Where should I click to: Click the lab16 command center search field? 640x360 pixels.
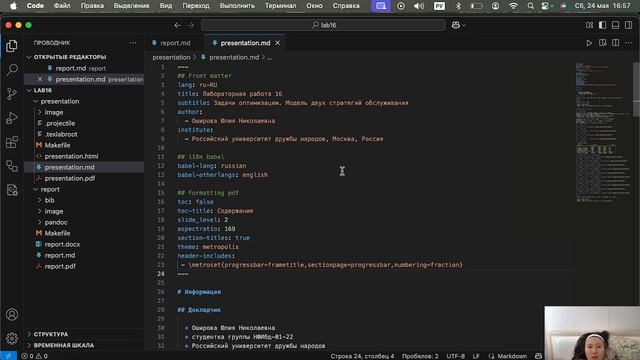[323, 25]
